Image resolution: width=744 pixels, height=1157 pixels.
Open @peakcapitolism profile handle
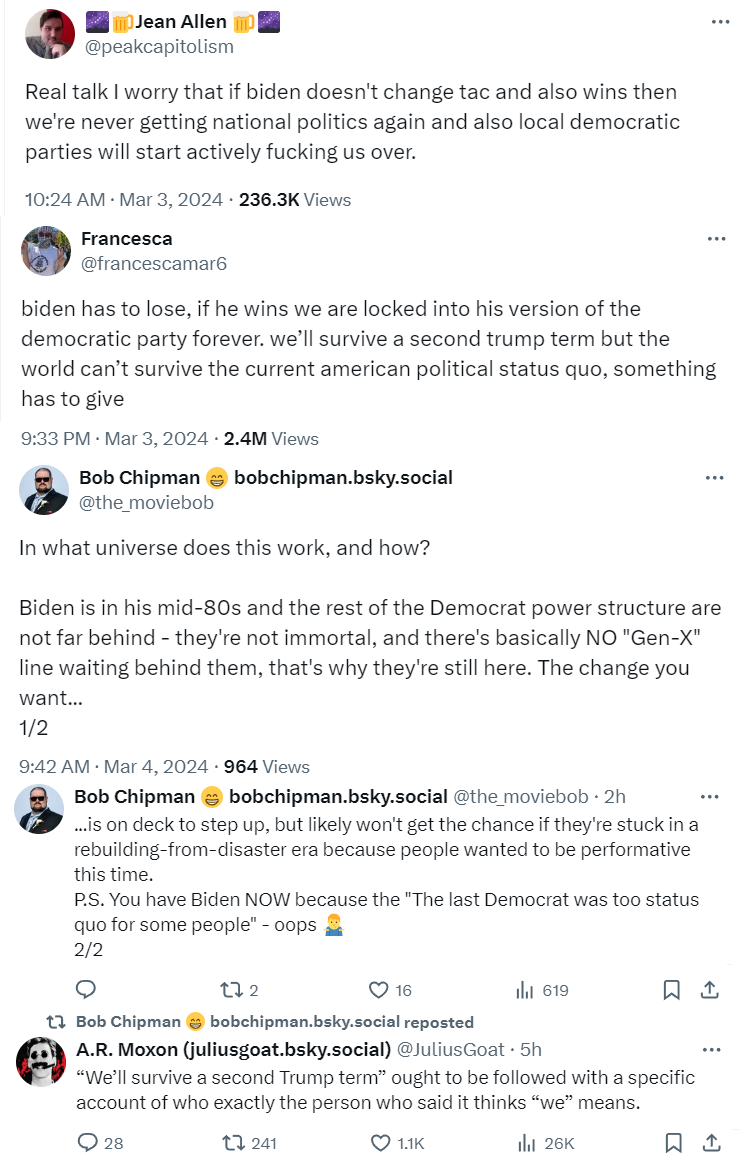click(159, 46)
